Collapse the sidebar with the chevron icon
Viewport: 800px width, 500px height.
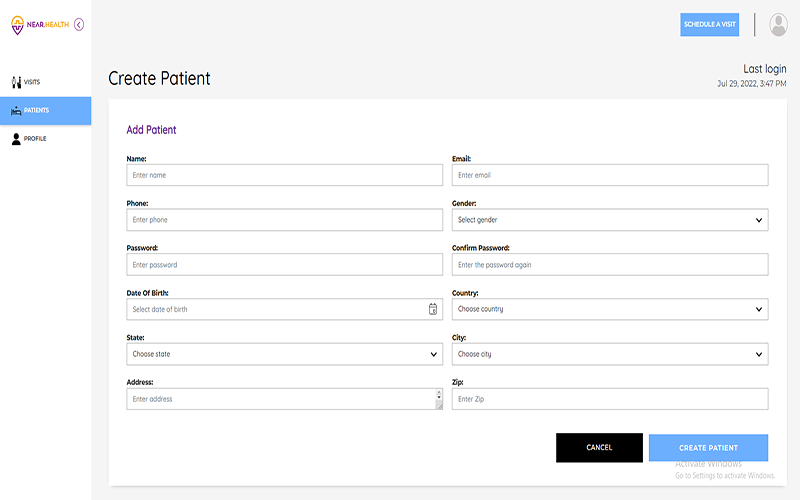click(x=79, y=24)
